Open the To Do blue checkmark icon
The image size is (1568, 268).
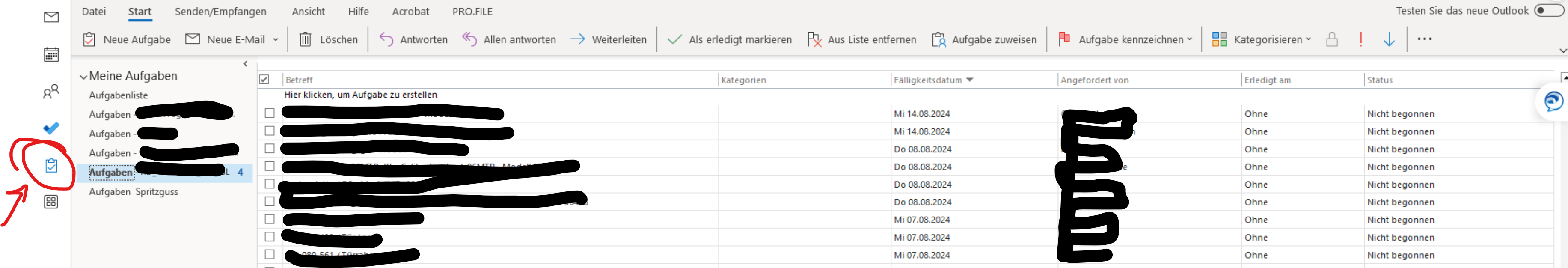[x=51, y=128]
